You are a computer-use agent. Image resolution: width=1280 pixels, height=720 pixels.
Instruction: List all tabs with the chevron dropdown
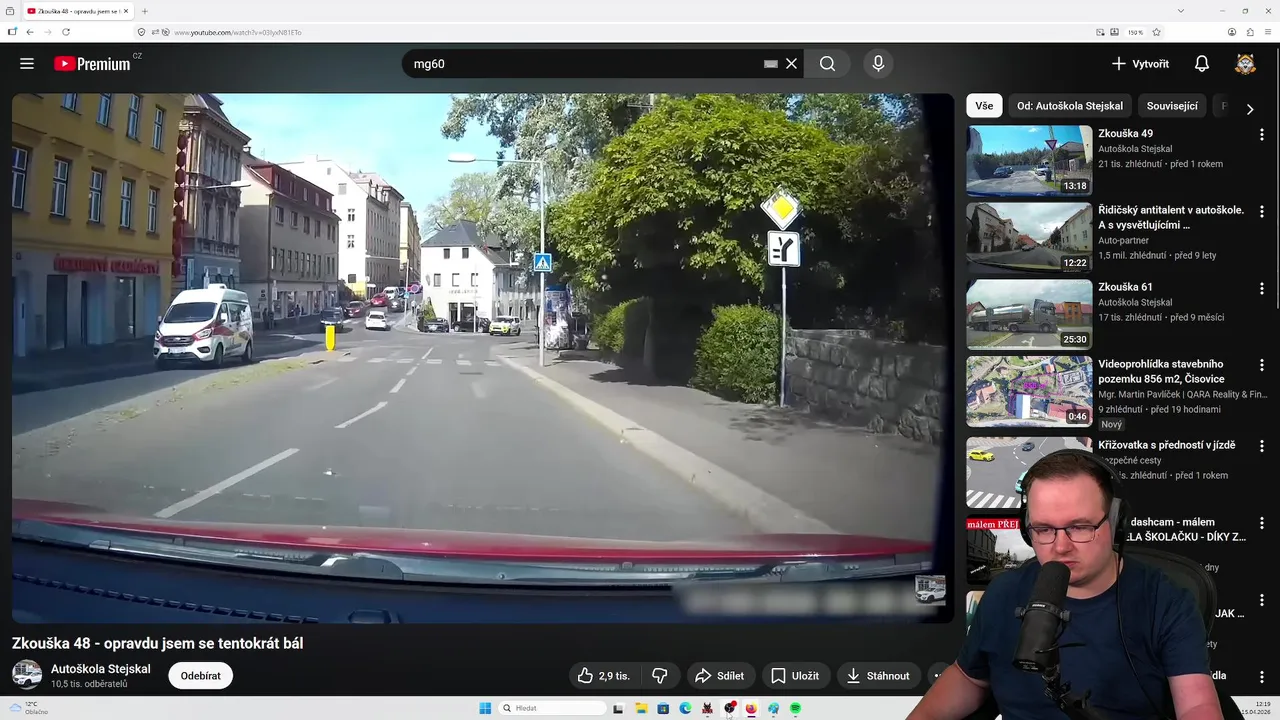point(1181,11)
